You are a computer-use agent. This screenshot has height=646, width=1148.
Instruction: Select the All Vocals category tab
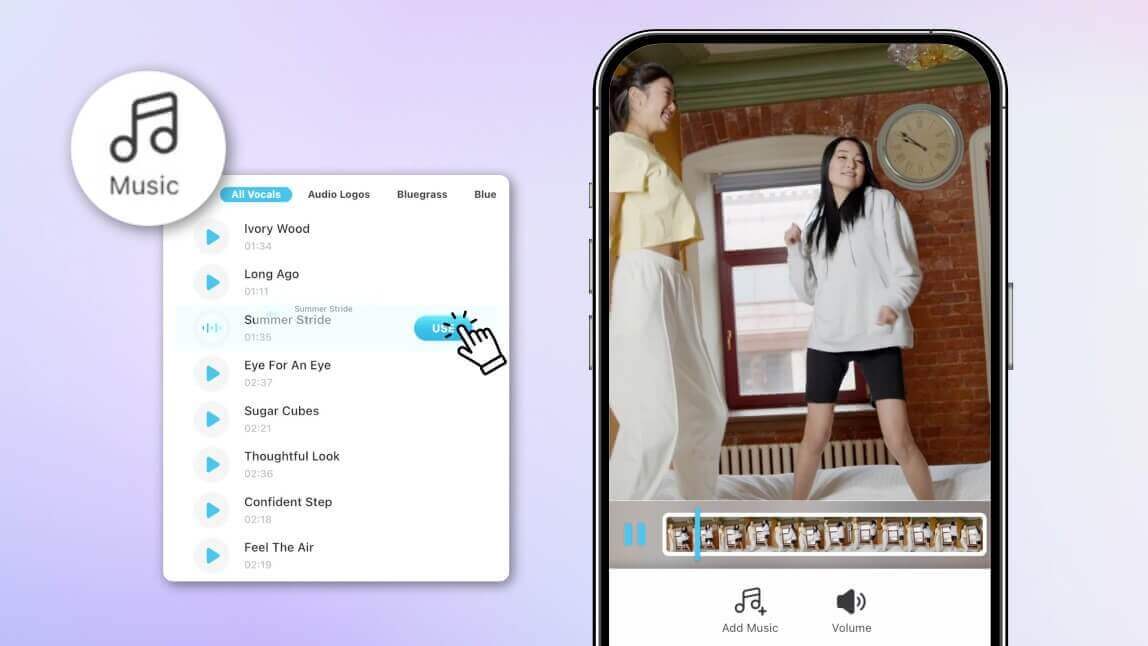pyautogui.click(x=256, y=194)
